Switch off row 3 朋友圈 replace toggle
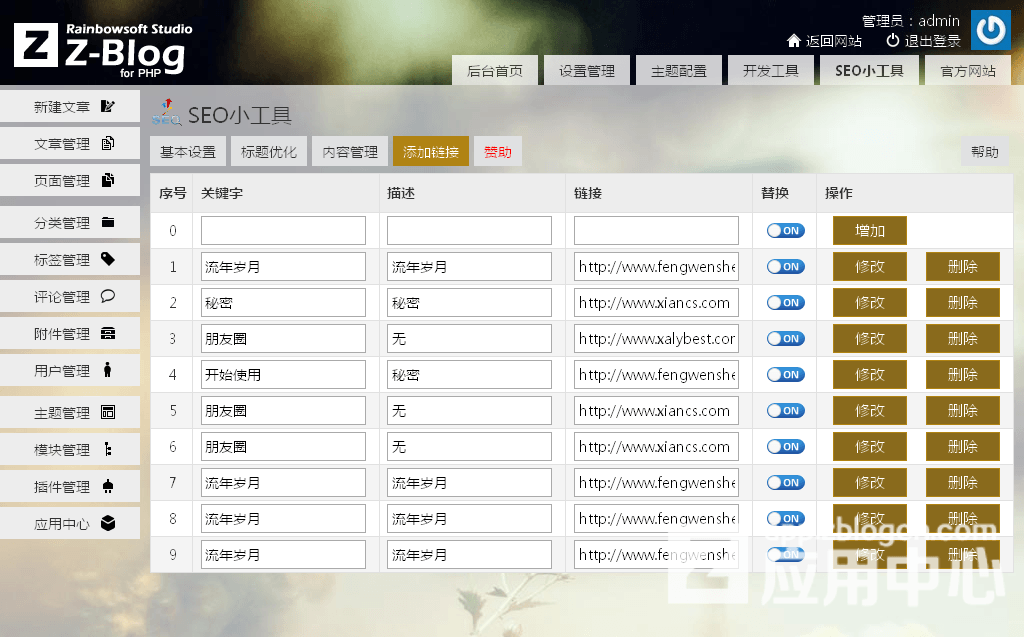This screenshot has width=1024, height=637. [784, 338]
